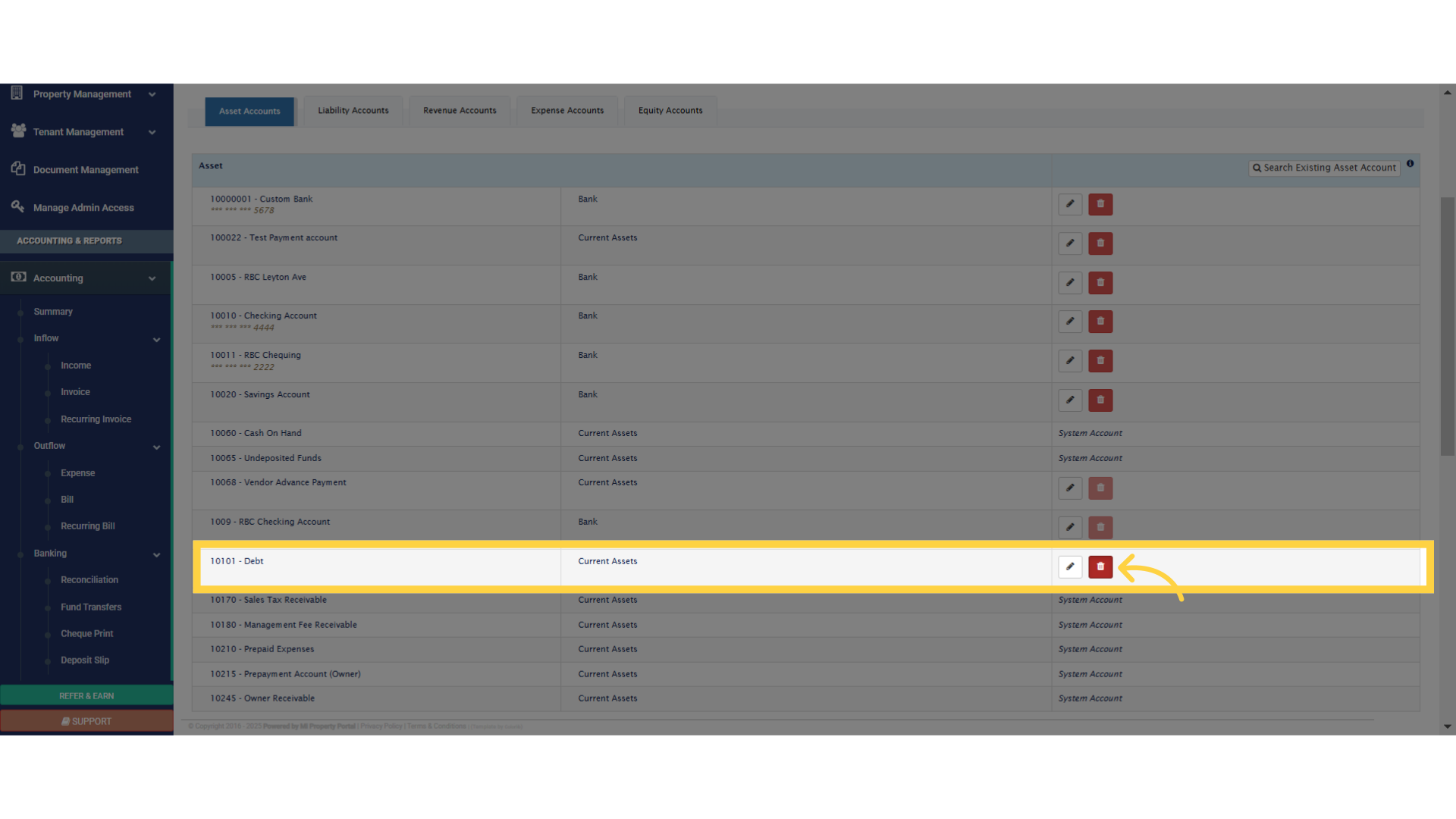
Task: Click the Tenant Management people icon
Action: pos(18,130)
